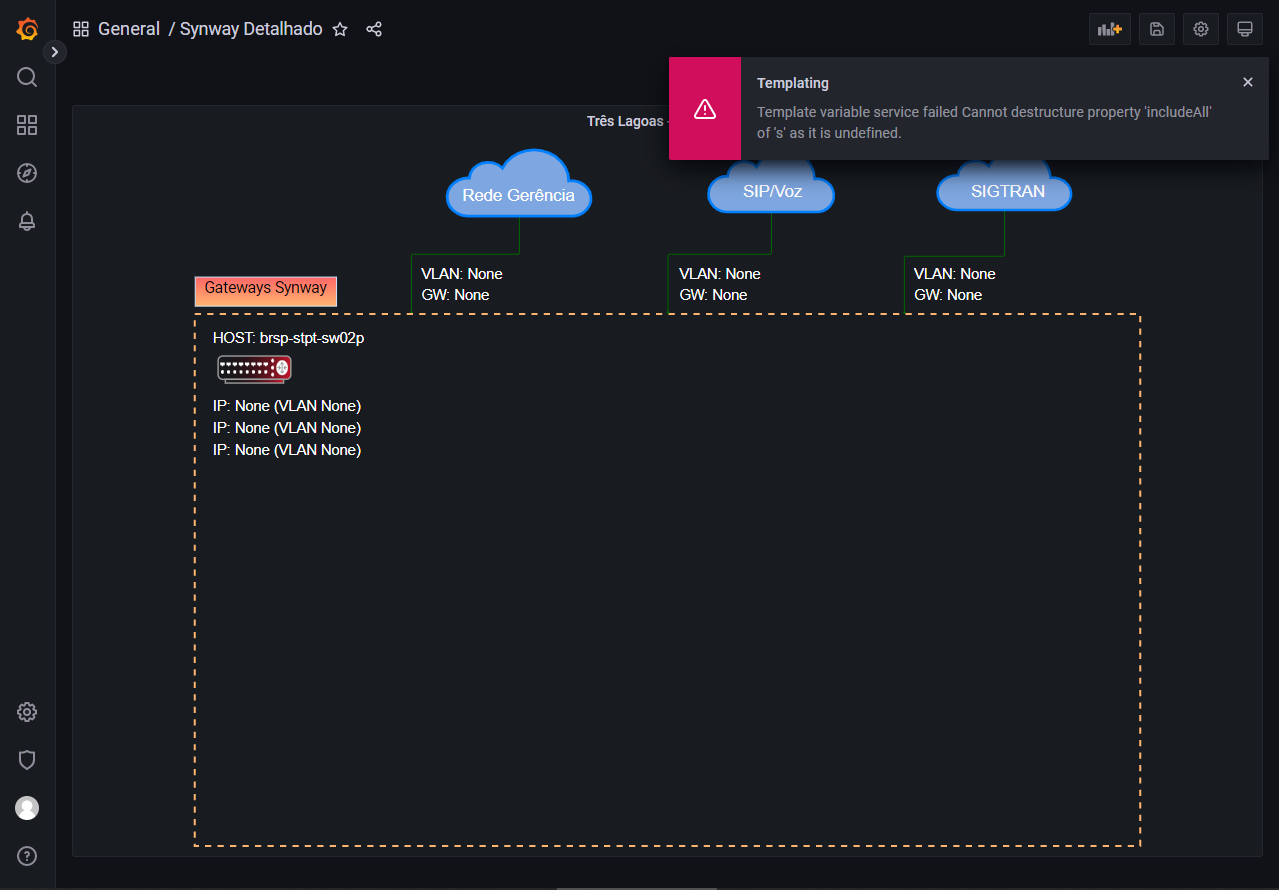Open Alerting bell icon

(27, 221)
